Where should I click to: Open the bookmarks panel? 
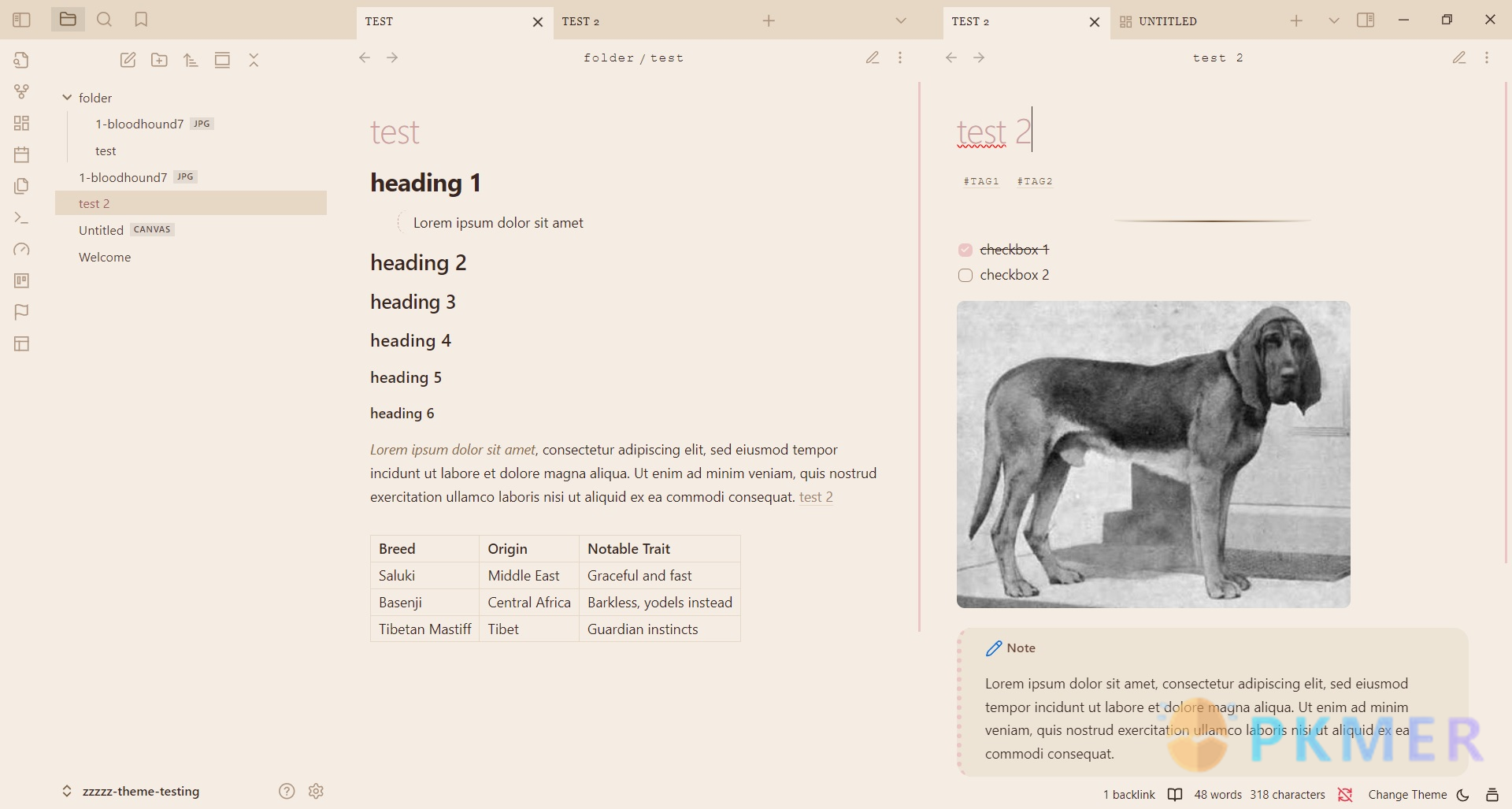click(x=141, y=20)
